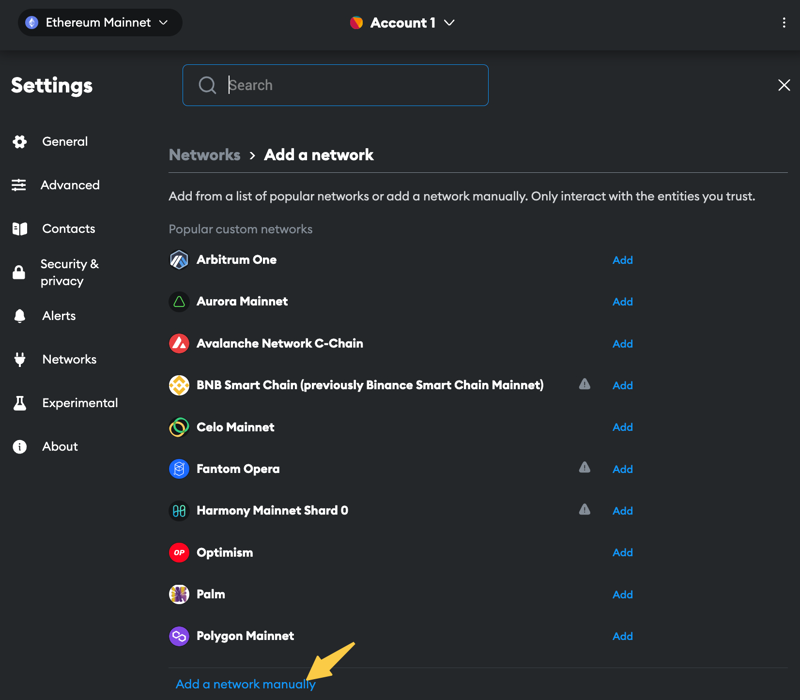Add the Palm network

[x=622, y=595]
